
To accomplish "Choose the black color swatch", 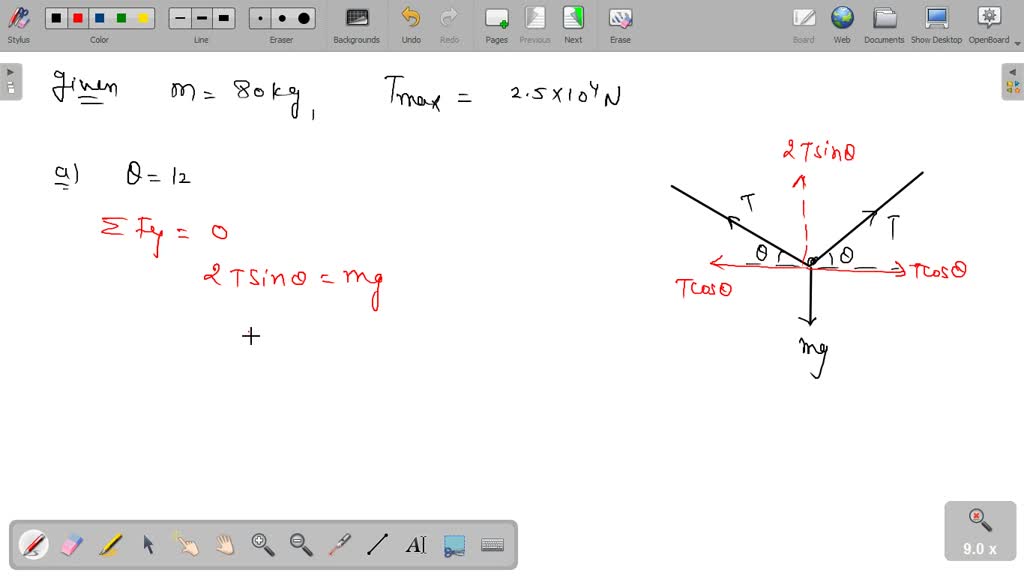I will 56,18.
